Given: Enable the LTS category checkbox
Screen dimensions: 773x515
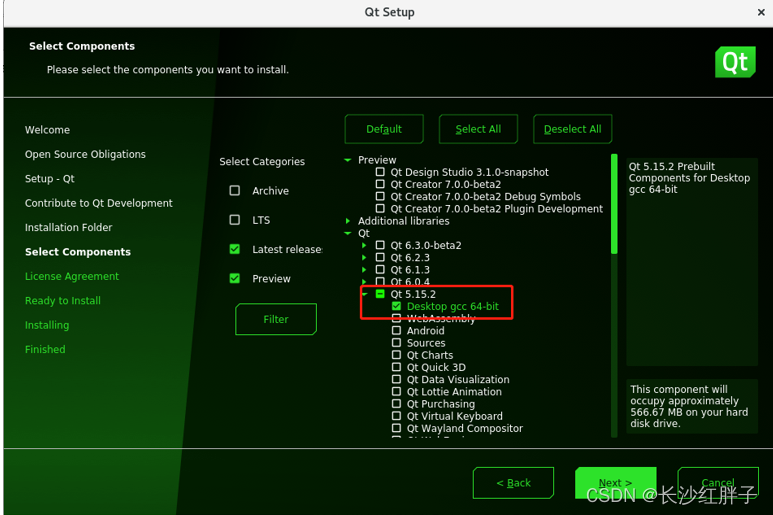Looking at the screenshot, I should click(235, 220).
